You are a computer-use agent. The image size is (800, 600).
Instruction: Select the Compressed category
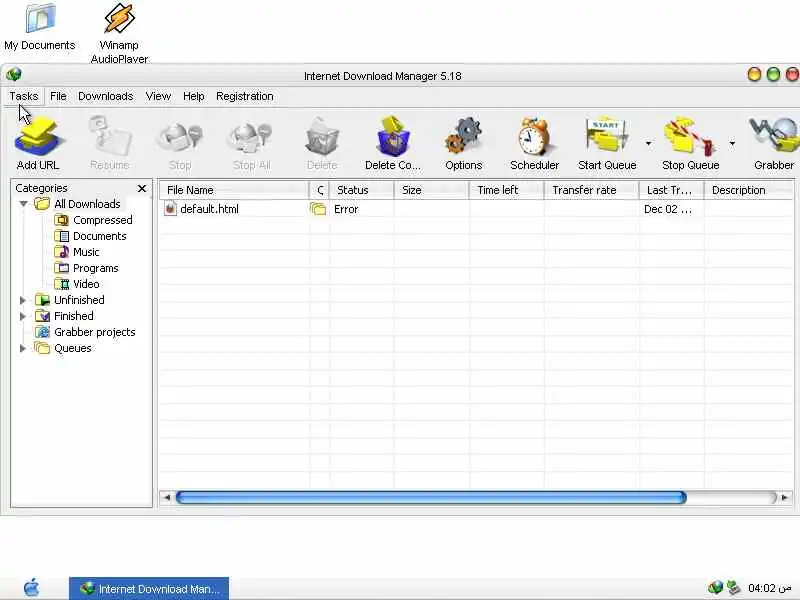[103, 220]
